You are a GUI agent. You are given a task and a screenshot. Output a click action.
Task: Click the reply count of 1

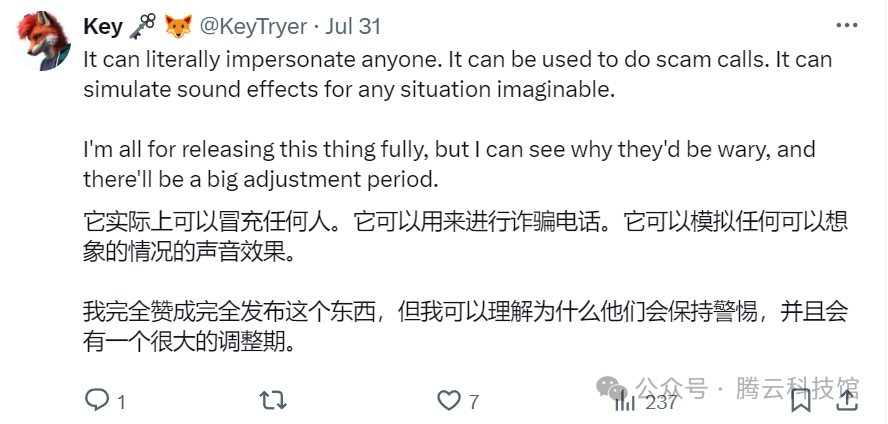(121, 402)
